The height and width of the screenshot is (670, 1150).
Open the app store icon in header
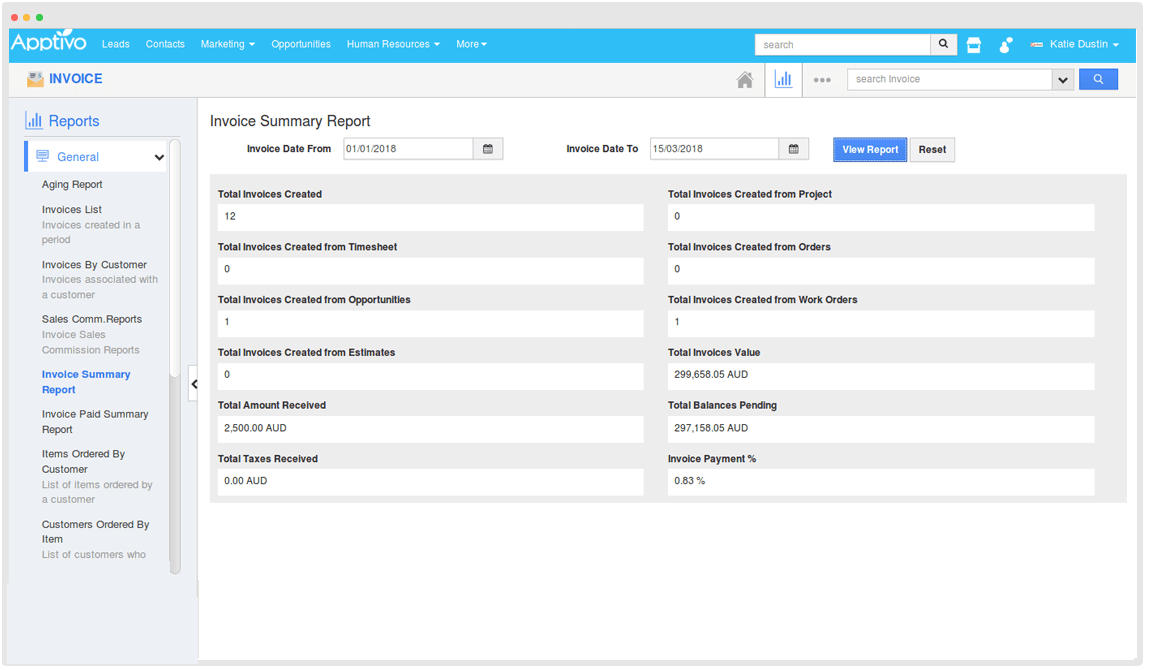click(974, 45)
